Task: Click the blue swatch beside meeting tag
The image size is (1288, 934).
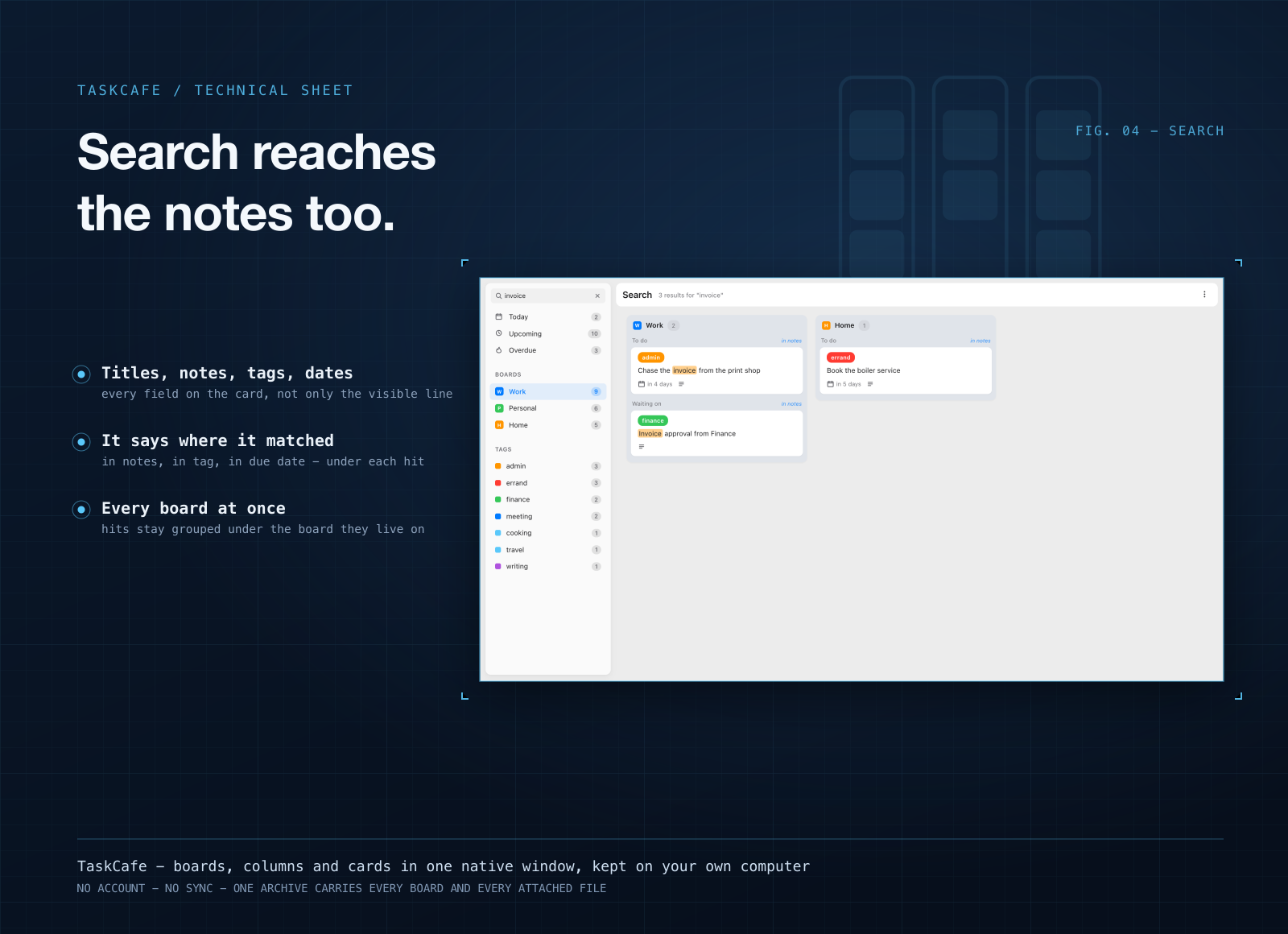Action: pyautogui.click(x=498, y=516)
